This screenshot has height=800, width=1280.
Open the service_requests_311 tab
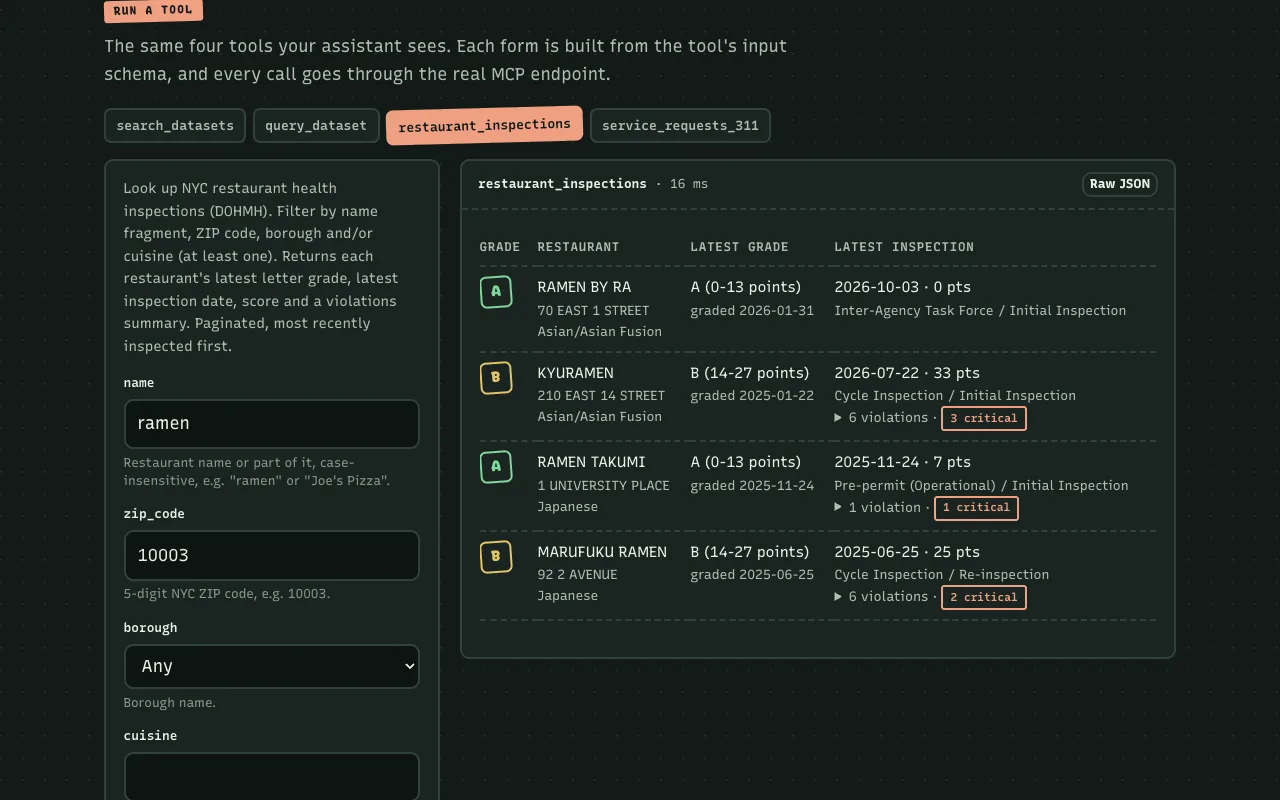680,126
